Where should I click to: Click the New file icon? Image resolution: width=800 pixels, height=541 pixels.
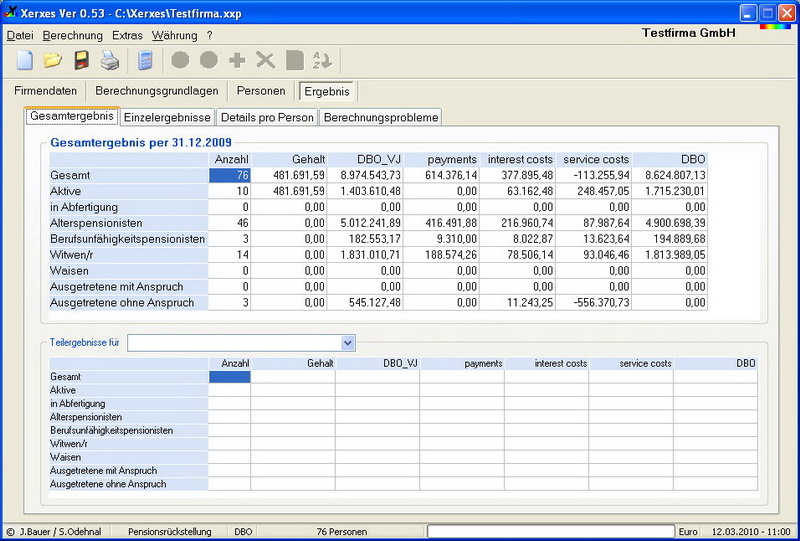tap(24, 61)
